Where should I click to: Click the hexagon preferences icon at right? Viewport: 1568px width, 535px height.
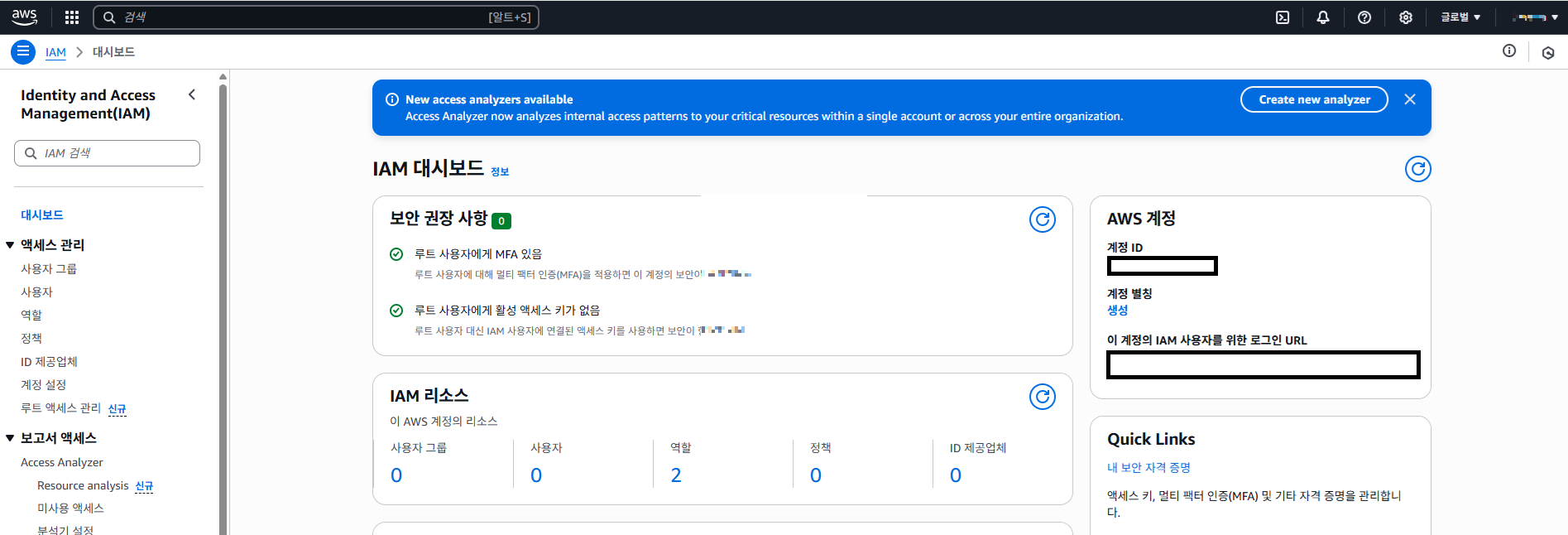point(1548,53)
